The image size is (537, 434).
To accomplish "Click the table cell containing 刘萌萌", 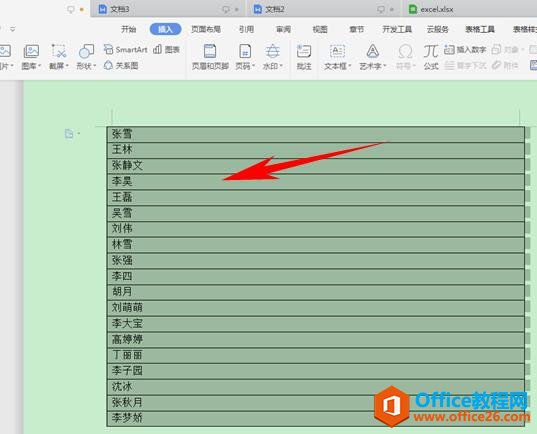I will point(315,308).
